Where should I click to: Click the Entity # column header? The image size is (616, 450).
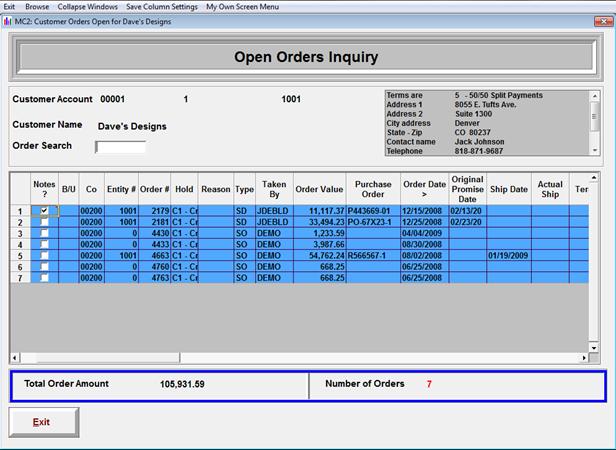[x=121, y=189]
